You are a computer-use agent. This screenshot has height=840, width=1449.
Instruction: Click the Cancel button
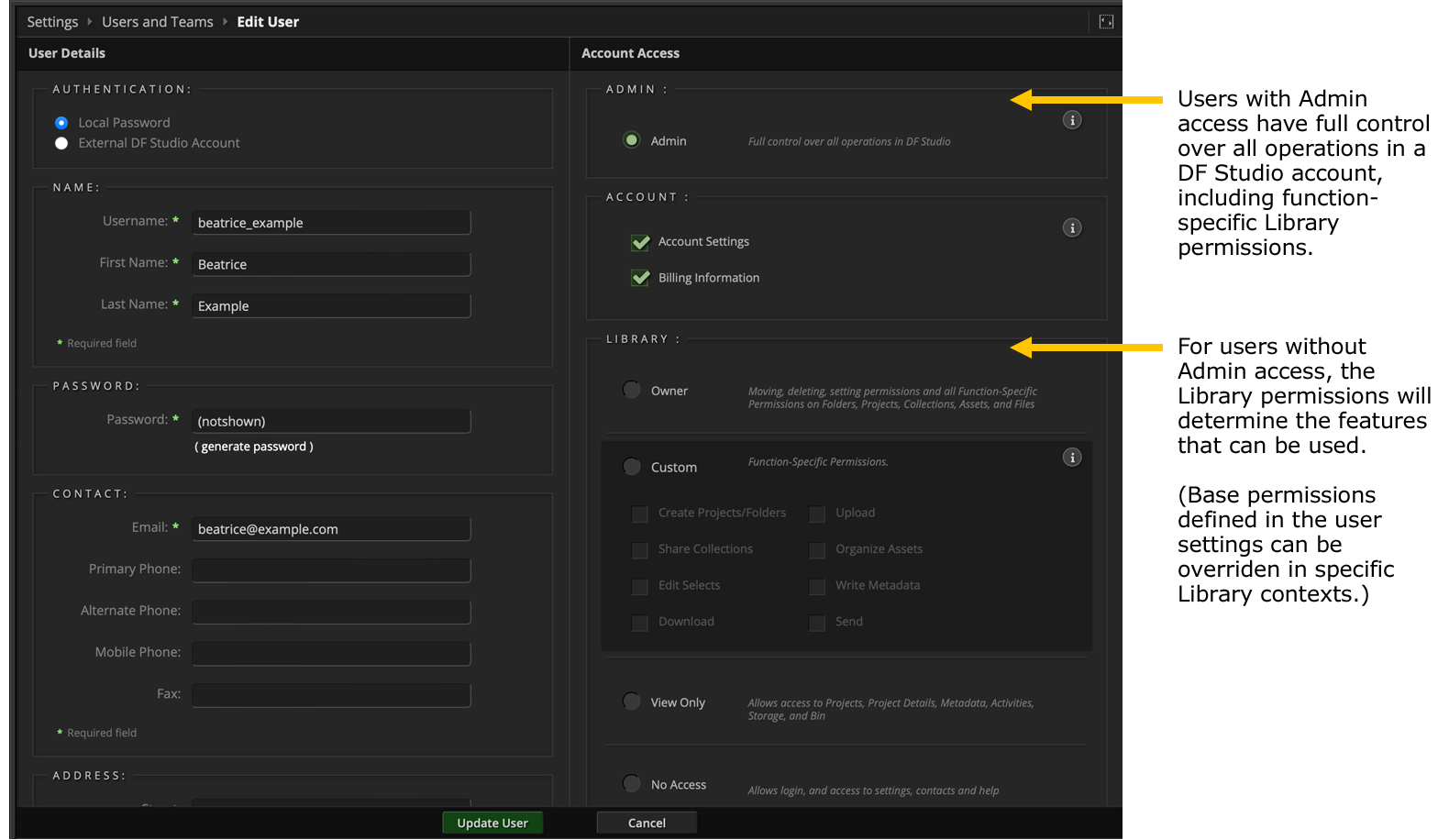pos(647,823)
